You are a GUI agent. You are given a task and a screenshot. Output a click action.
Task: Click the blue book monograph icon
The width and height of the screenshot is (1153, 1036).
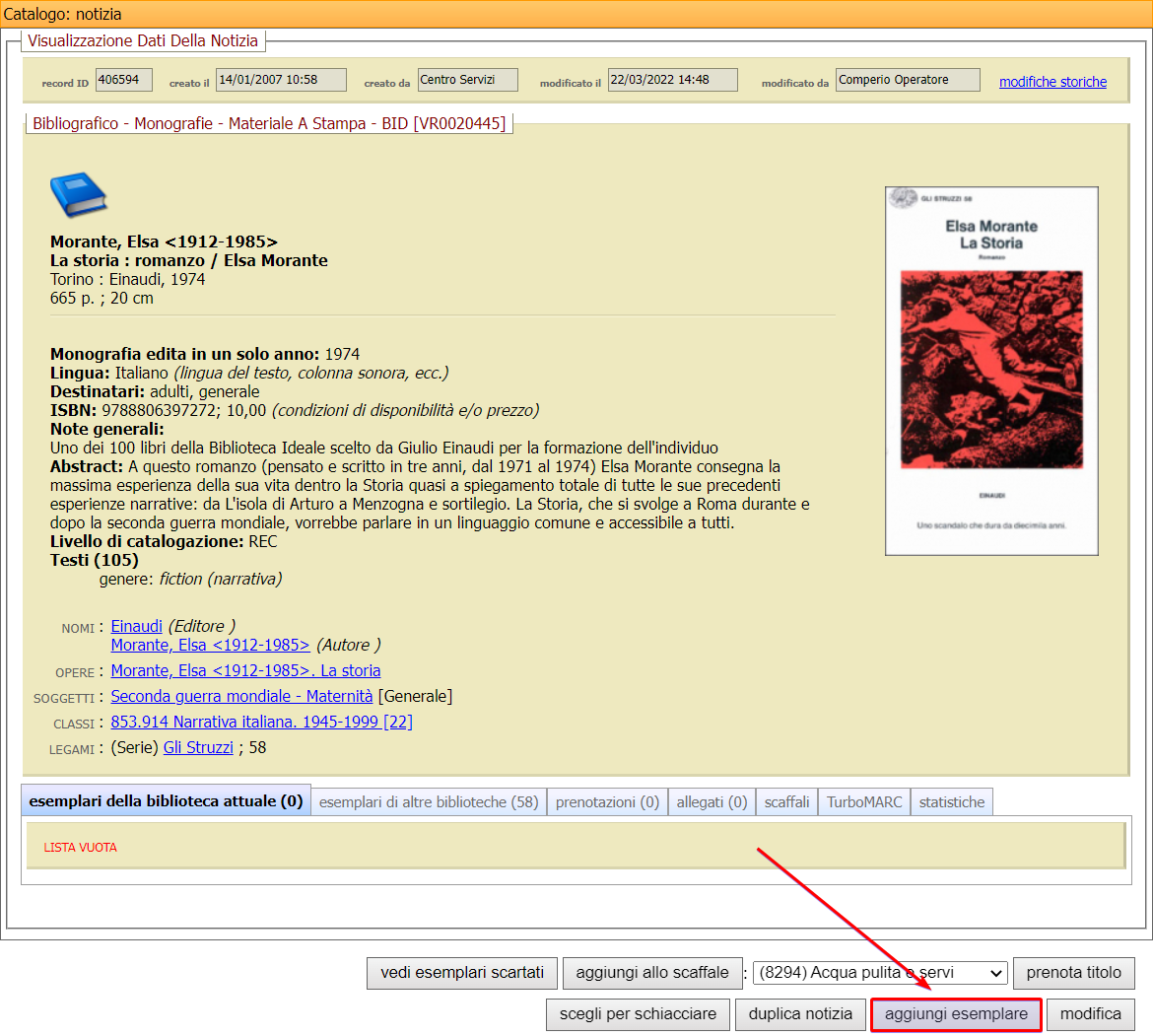(x=78, y=194)
